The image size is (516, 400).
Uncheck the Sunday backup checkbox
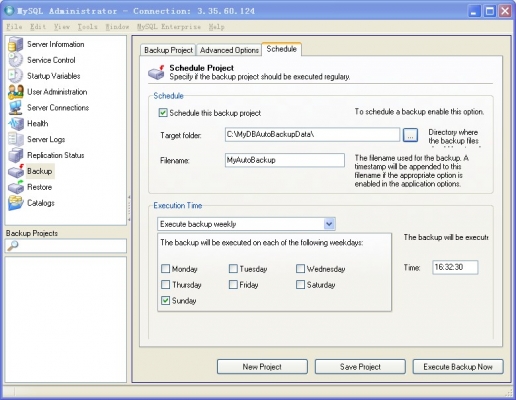tap(165, 301)
